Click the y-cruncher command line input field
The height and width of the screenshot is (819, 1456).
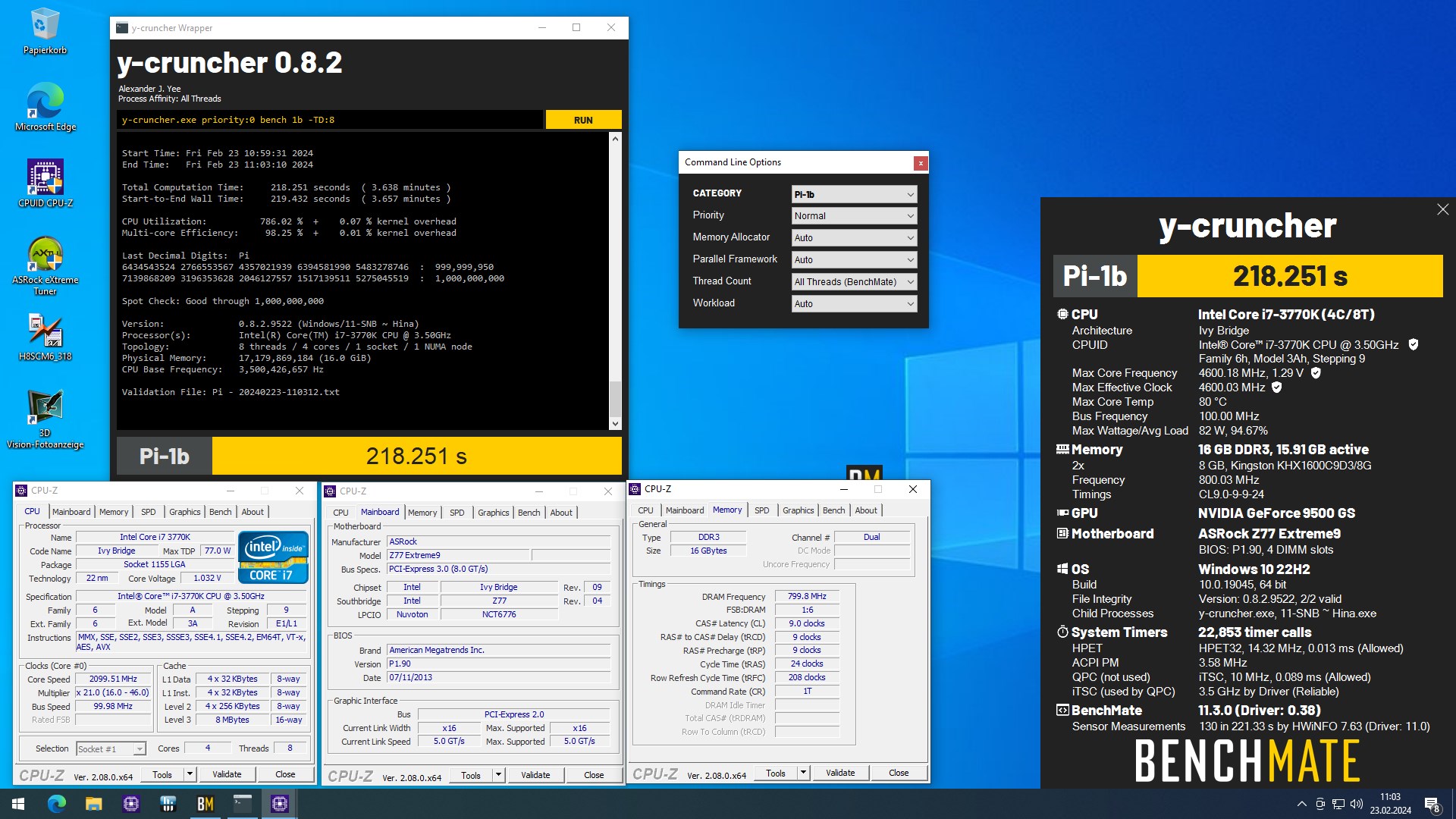(330, 120)
